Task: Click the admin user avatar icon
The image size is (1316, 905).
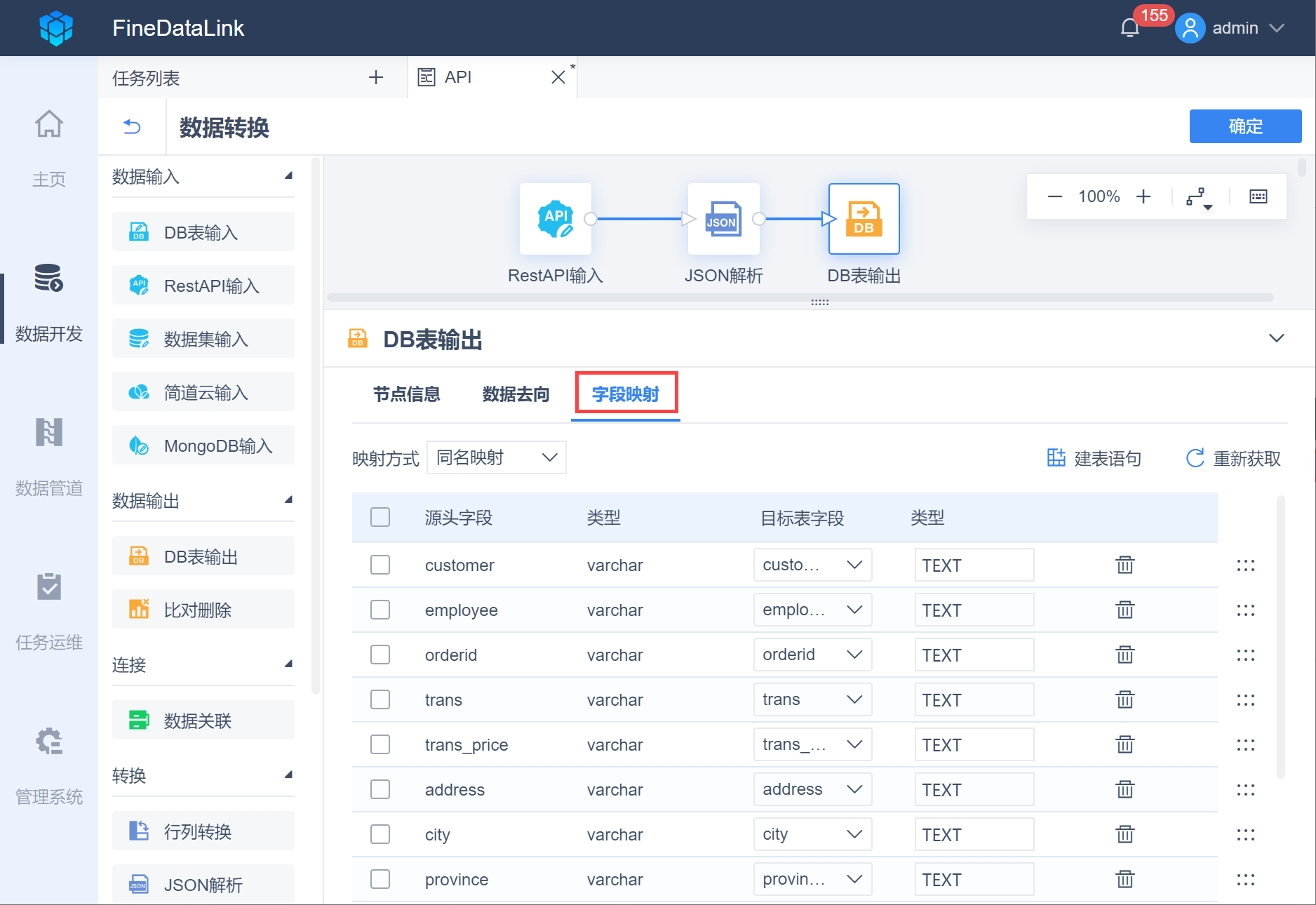Action: 1190,28
